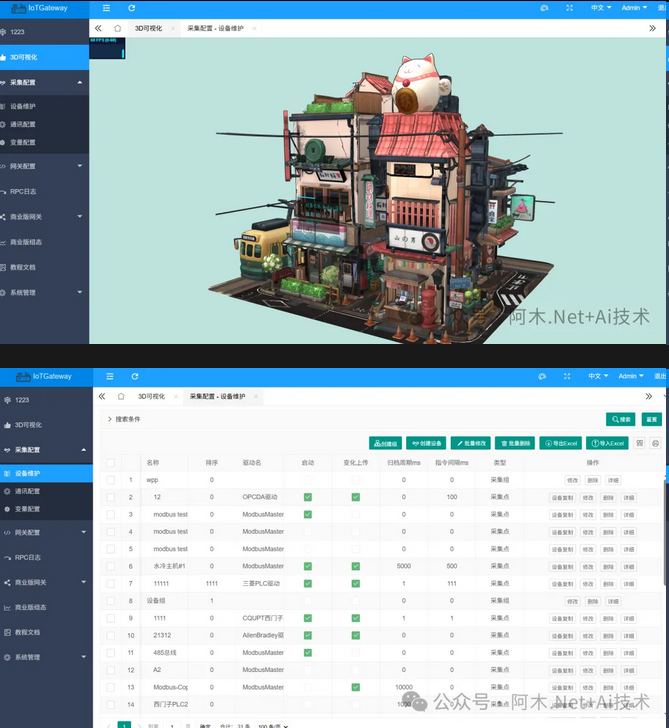
Task: Click 详细 link in the wpp row
Action: click(613, 480)
